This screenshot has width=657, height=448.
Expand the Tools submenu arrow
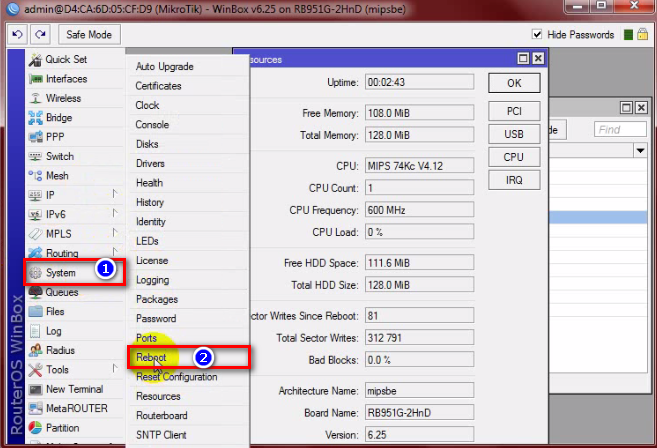click(115, 368)
